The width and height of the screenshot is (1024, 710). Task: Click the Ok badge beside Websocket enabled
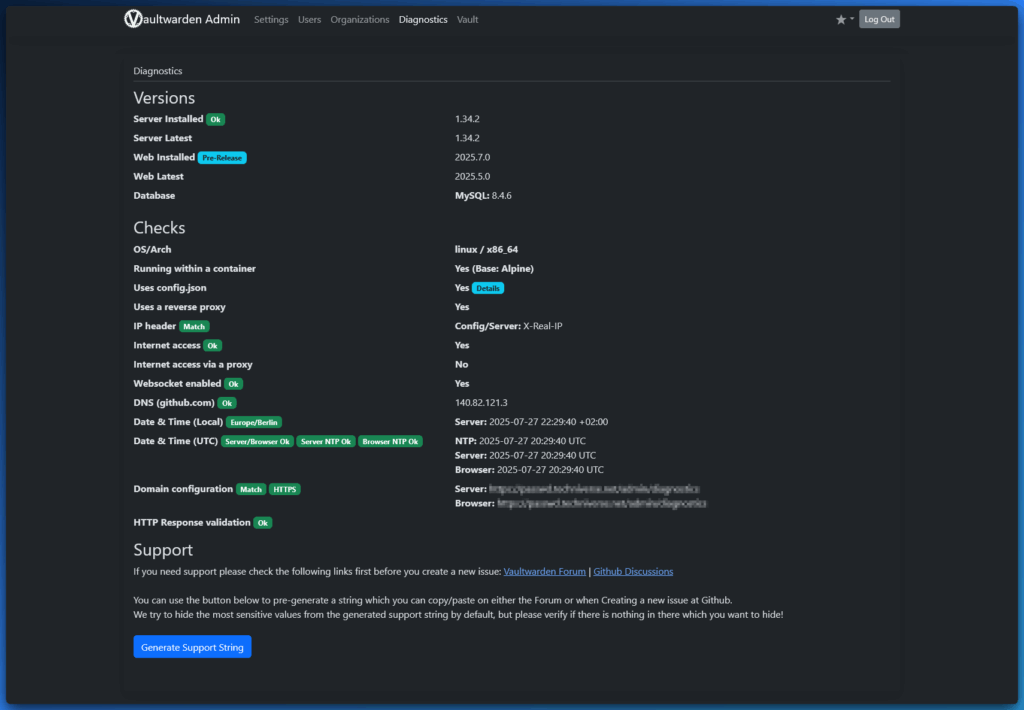(x=233, y=384)
